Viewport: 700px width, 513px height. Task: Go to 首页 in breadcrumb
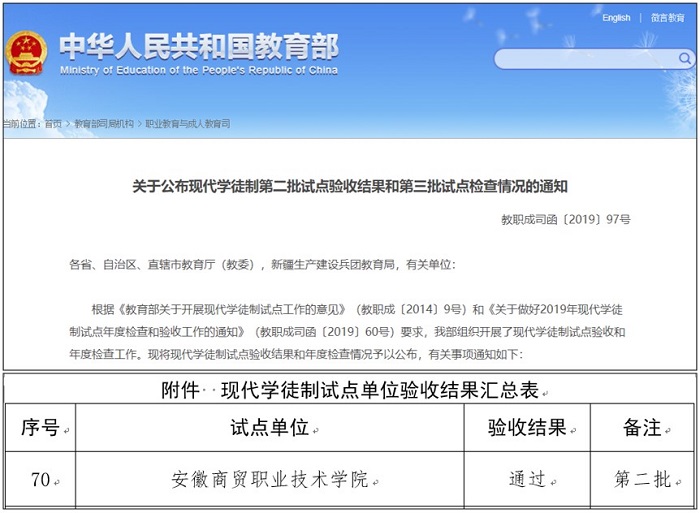pos(53,124)
